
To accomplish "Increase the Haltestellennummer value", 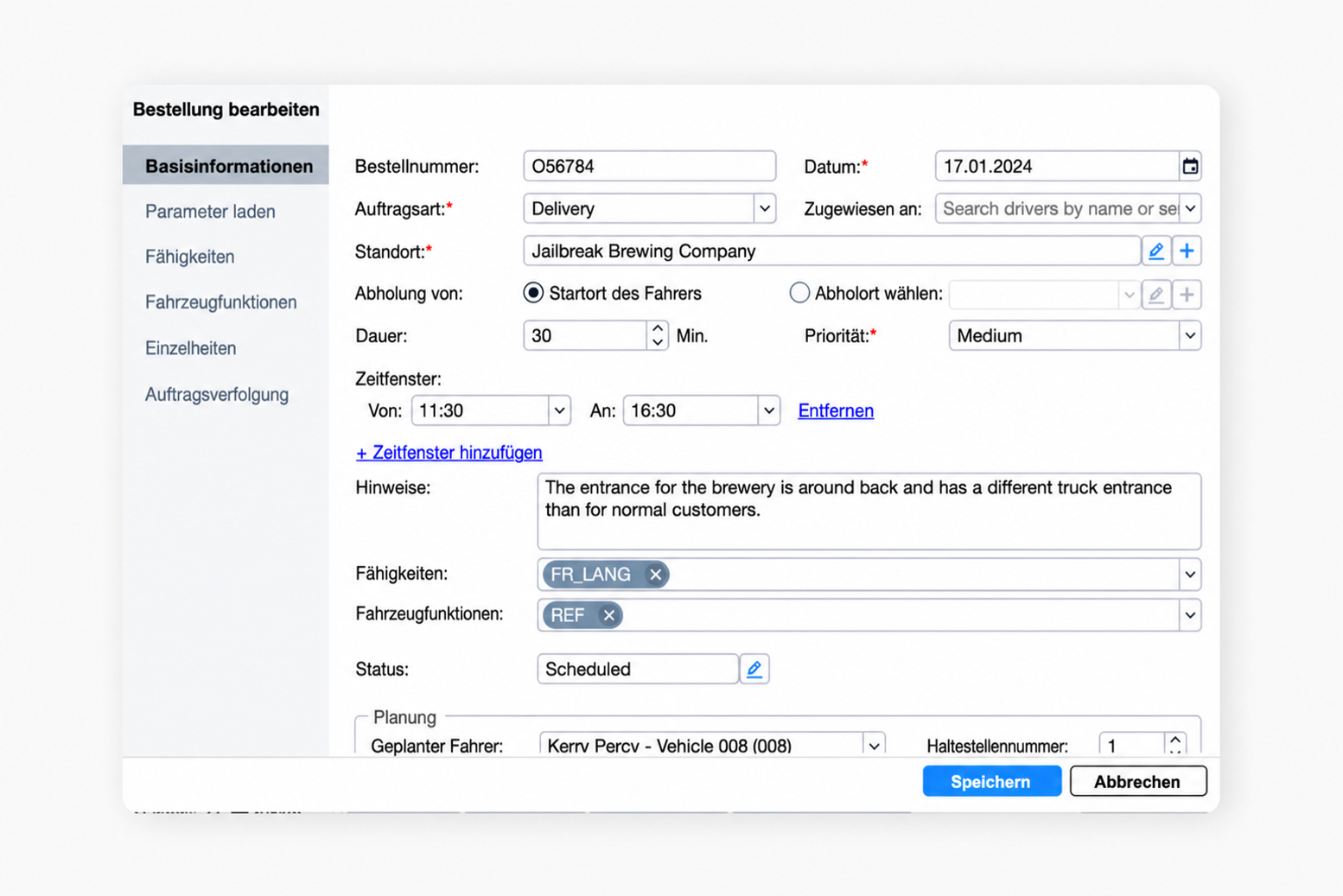I will tap(1175, 740).
